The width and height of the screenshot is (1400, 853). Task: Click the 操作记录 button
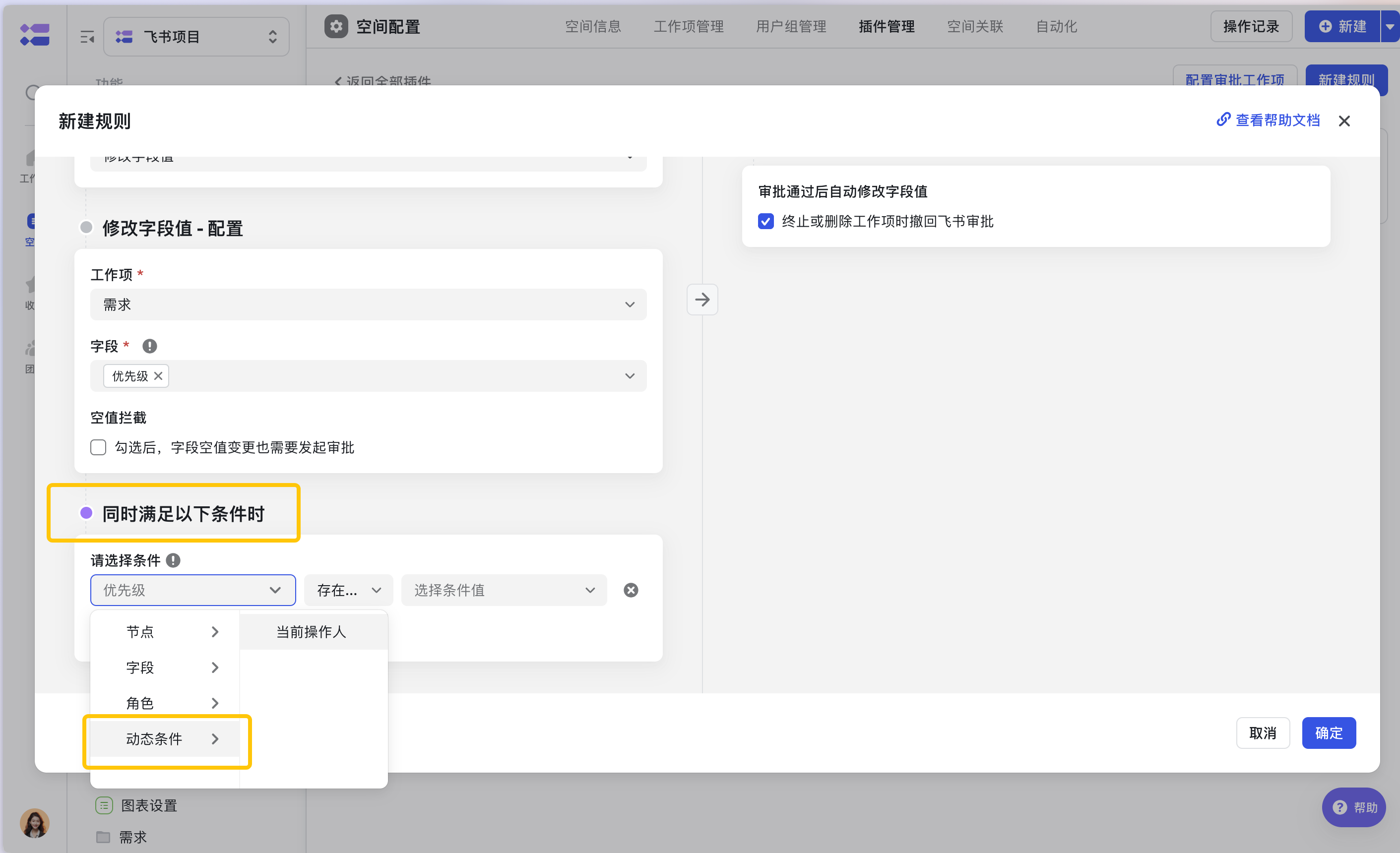[1251, 27]
